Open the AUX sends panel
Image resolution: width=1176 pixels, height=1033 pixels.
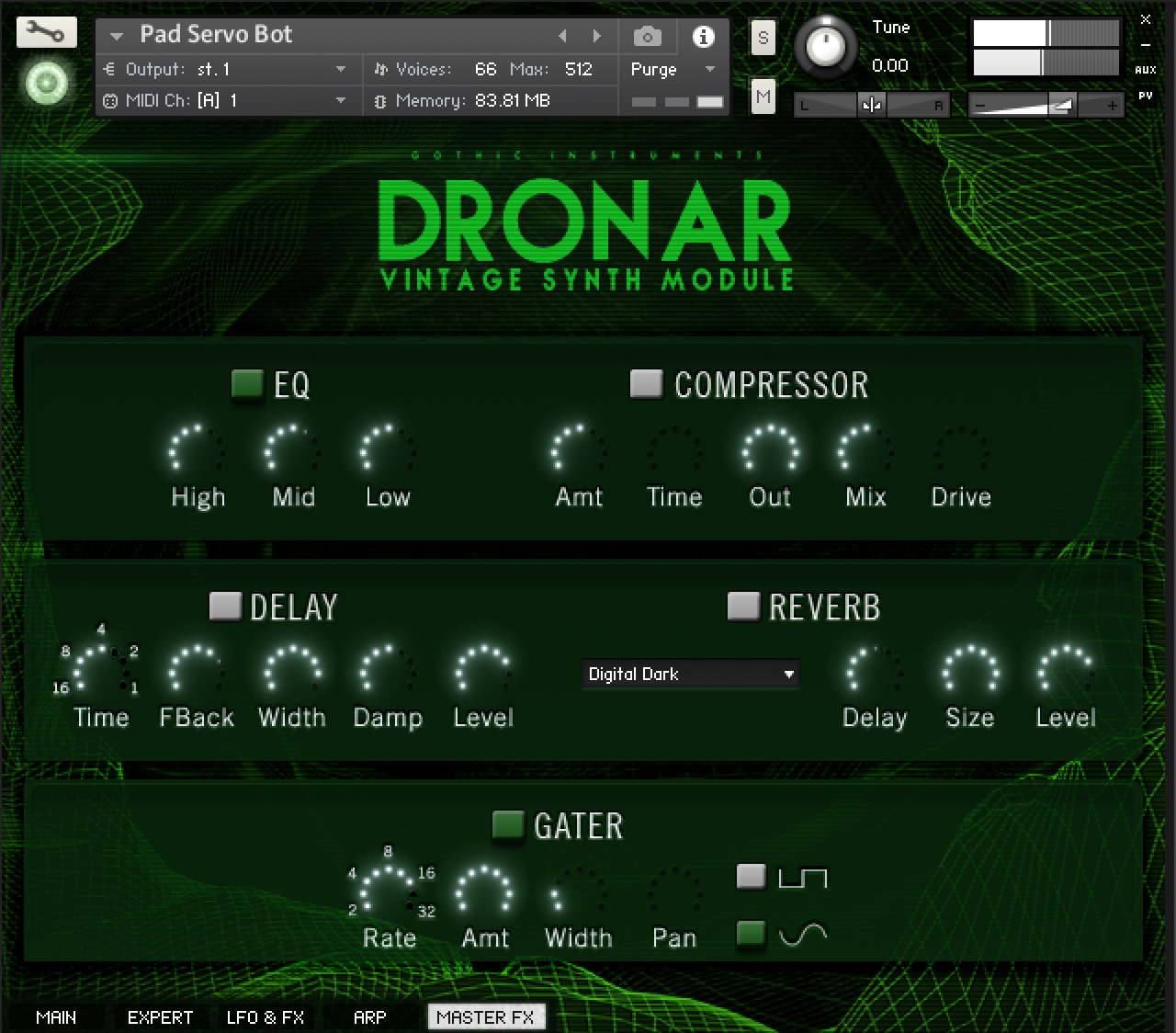click(x=1145, y=69)
